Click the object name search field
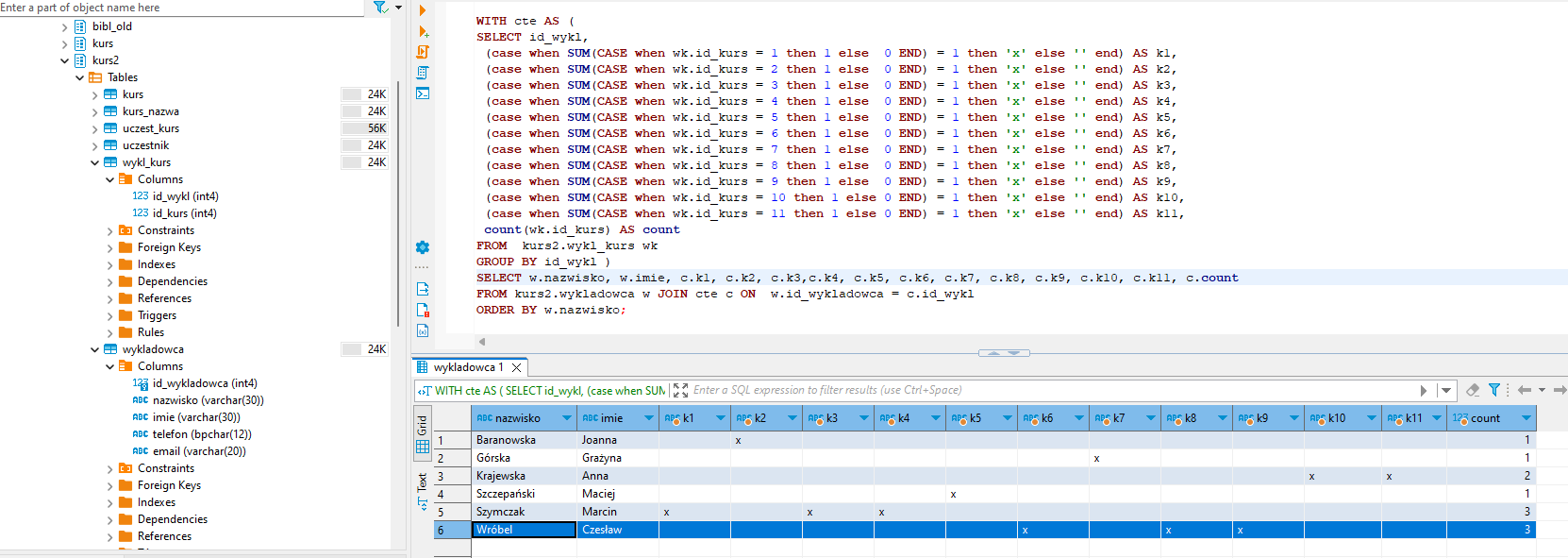The height and width of the screenshot is (558, 1568). [x=181, y=8]
